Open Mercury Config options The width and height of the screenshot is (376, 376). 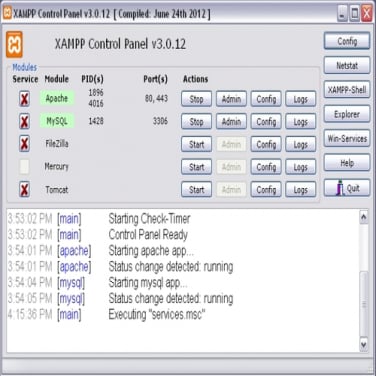point(266,167)
